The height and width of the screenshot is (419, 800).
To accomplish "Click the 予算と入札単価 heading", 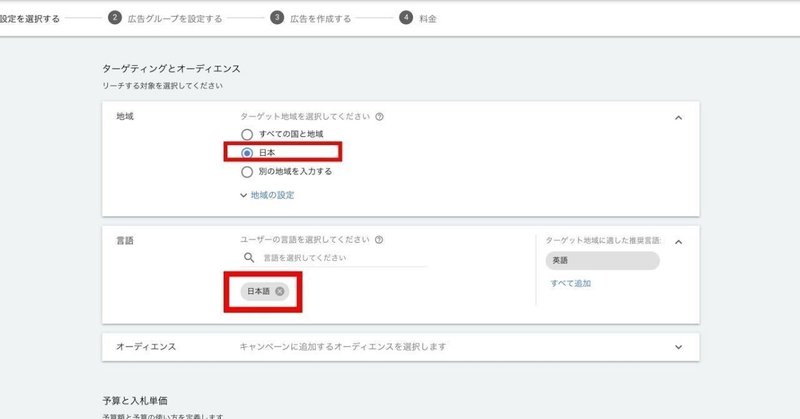I will point(135,401).
